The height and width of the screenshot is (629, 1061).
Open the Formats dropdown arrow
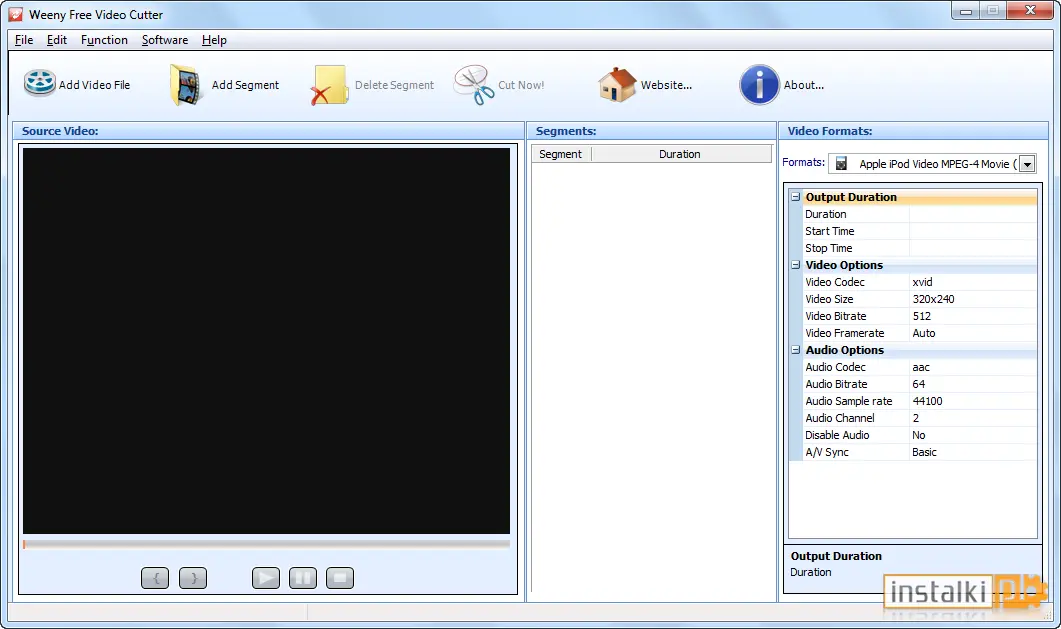tap(1027, 164)
